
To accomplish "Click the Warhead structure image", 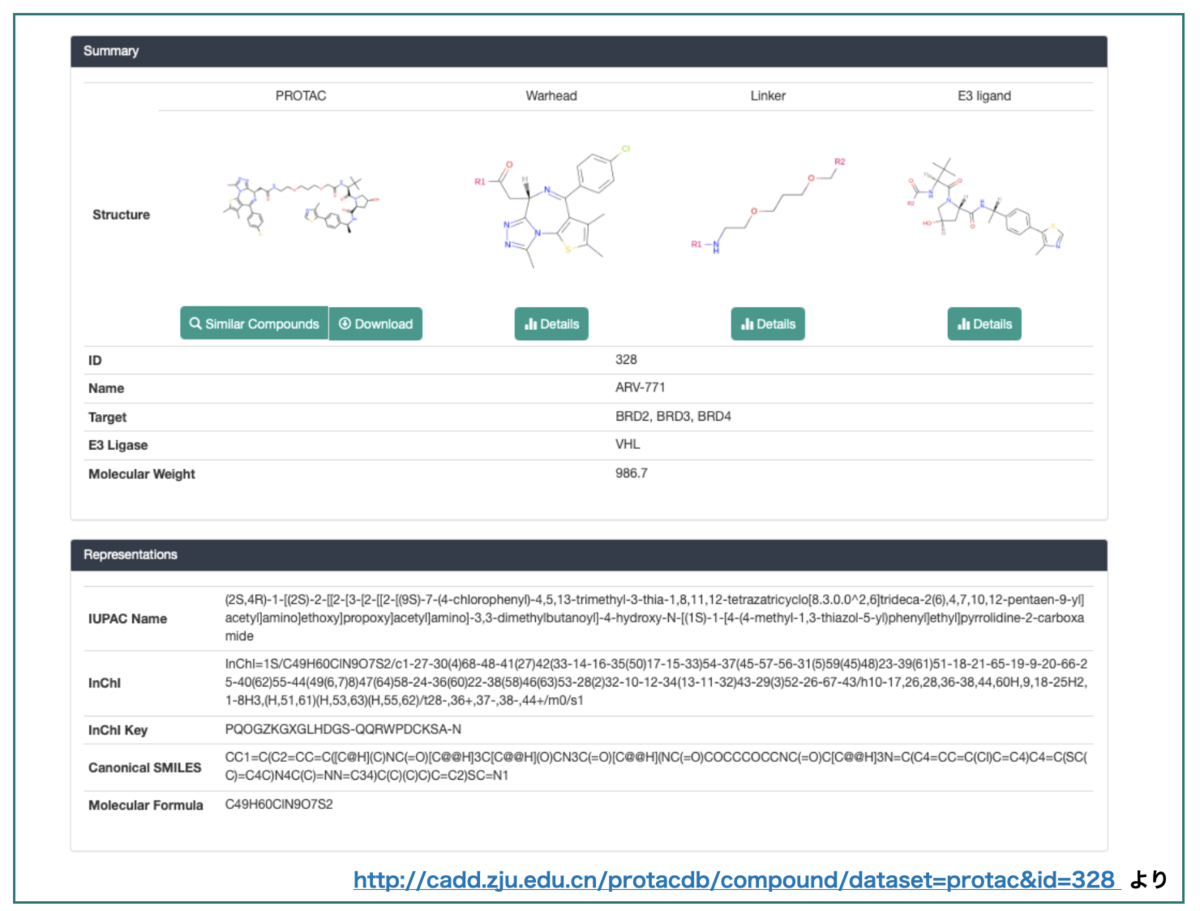I will 553,207.
